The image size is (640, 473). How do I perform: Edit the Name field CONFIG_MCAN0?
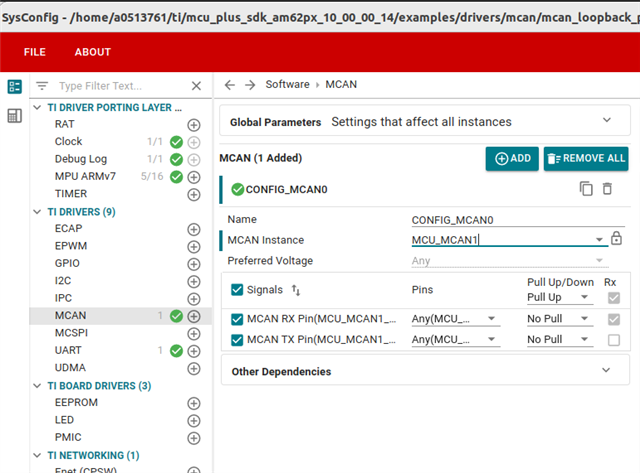coord(518,220)
